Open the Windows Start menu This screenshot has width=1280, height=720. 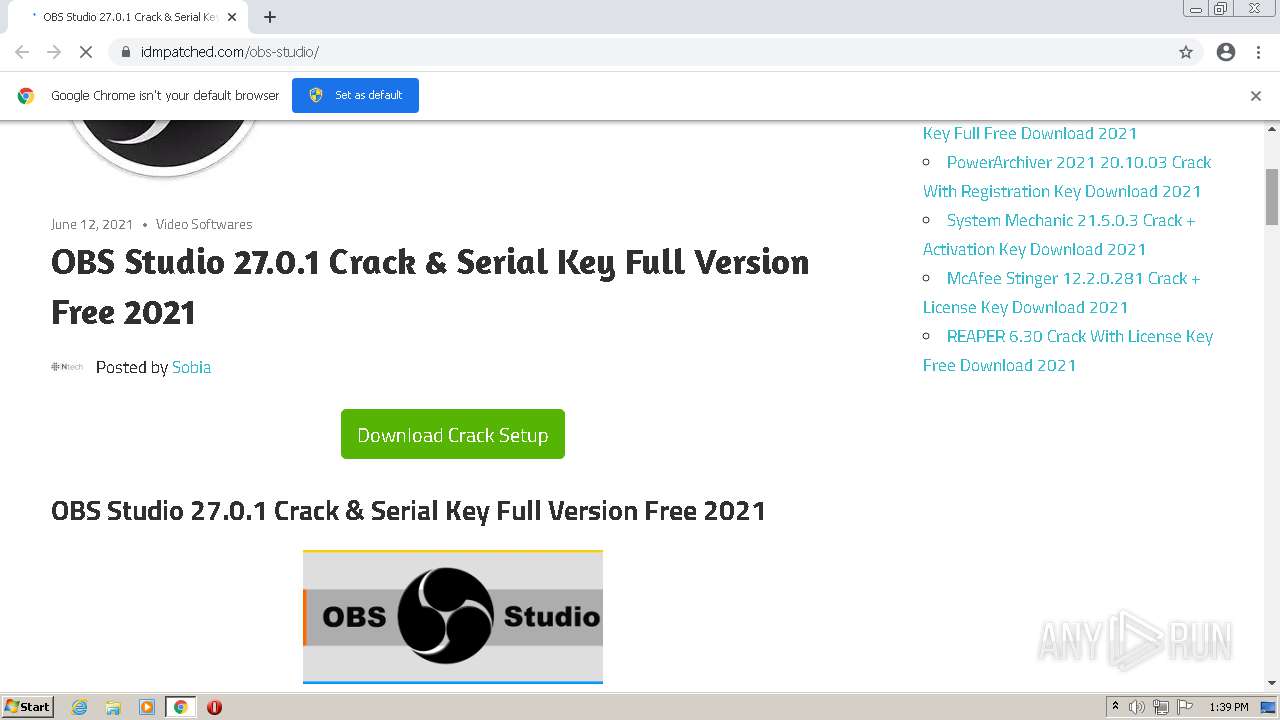pyautogui.click(x=28, y=707)
